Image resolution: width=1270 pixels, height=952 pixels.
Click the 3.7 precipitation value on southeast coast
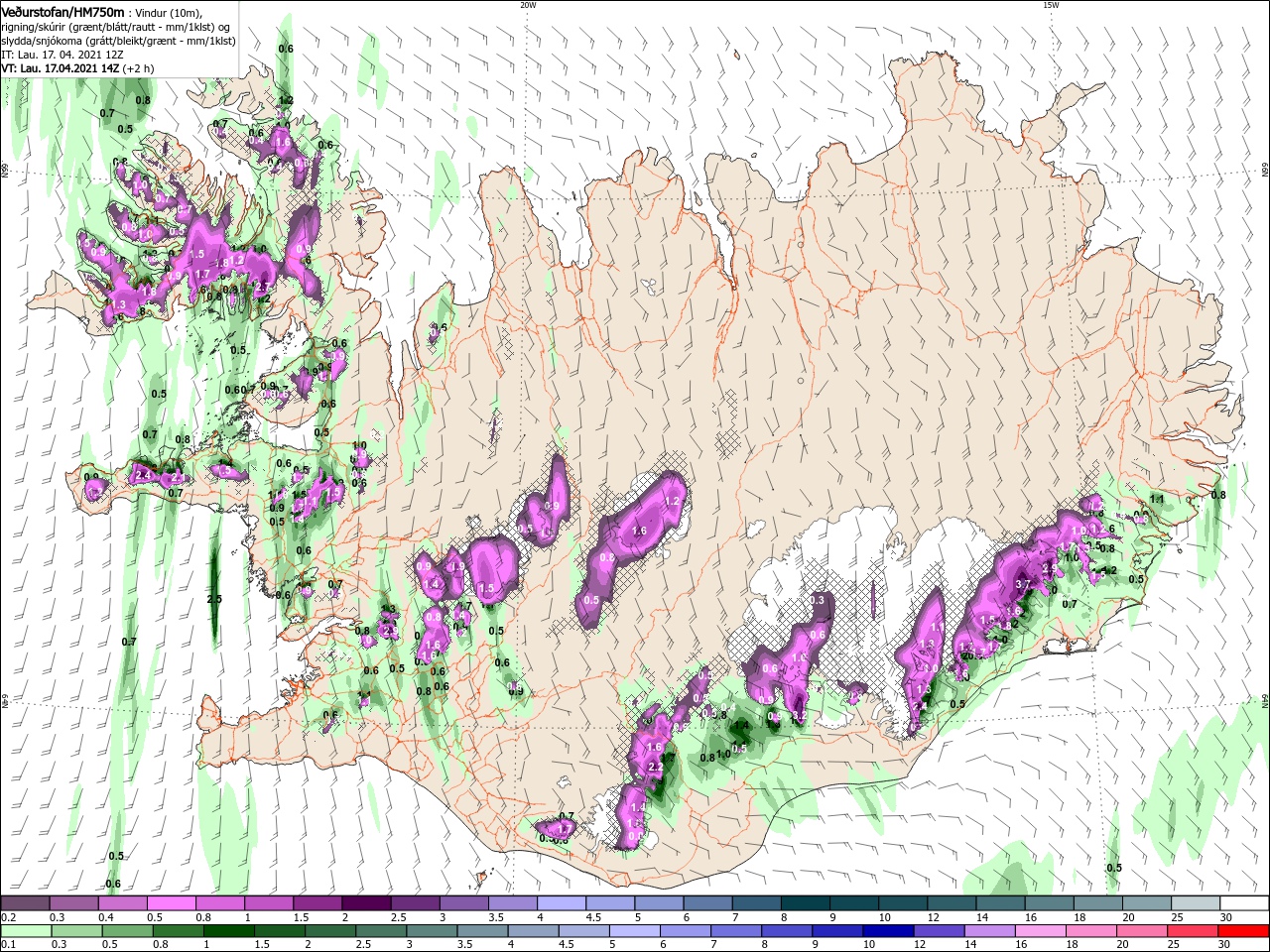(x=1024, y=585)
